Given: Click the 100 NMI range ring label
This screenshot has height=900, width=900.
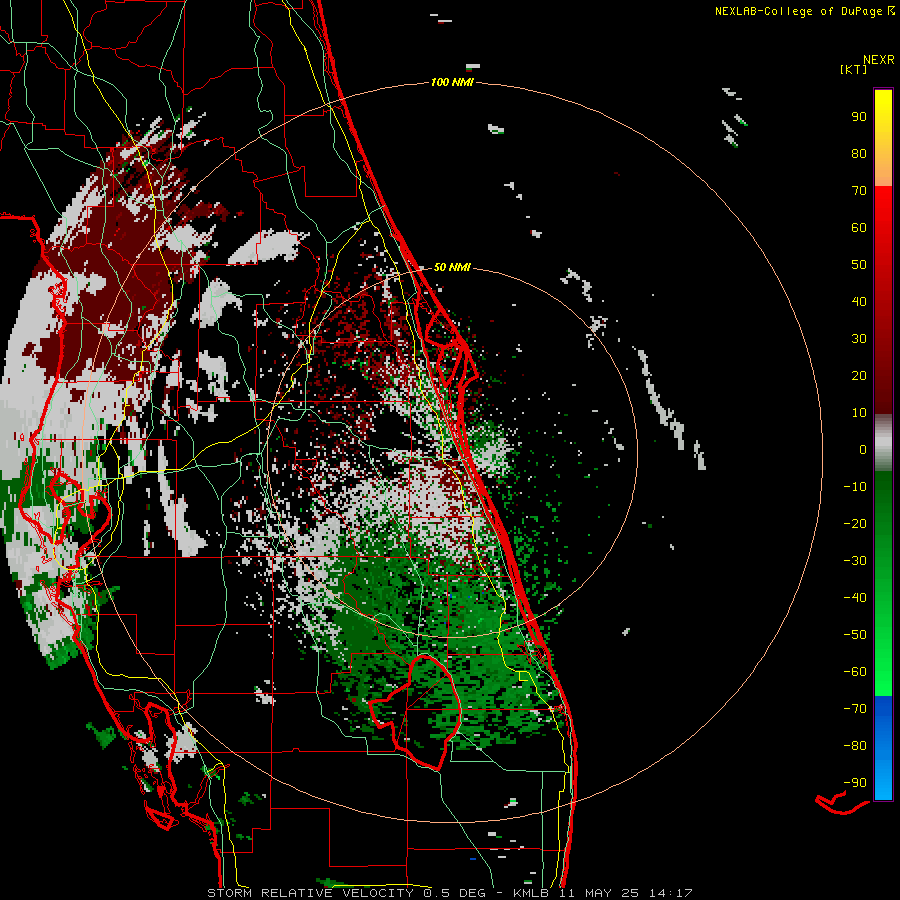Looking at the screenshot, I should 452,82.
